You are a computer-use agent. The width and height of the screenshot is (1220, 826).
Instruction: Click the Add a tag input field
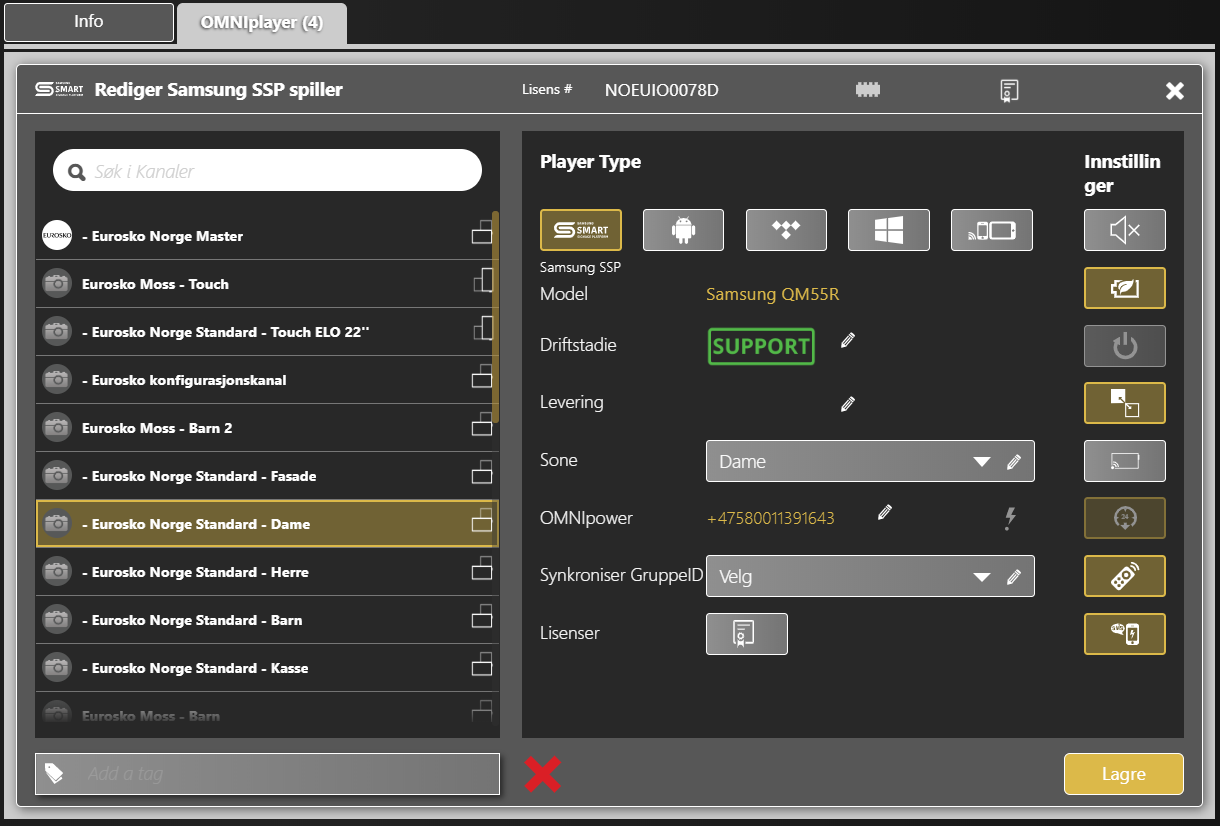267,774
